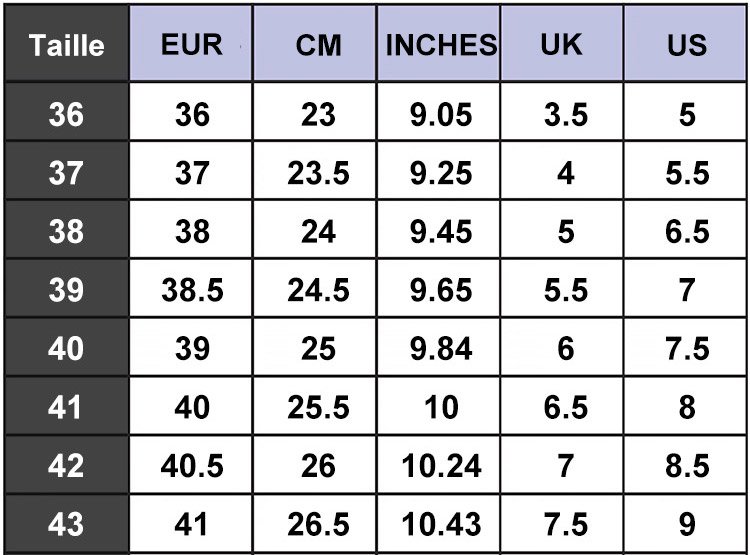Select the 9.05 inches cell
Image resolution: width=750 pixels, height=555 pixels.
click(441, 114)
